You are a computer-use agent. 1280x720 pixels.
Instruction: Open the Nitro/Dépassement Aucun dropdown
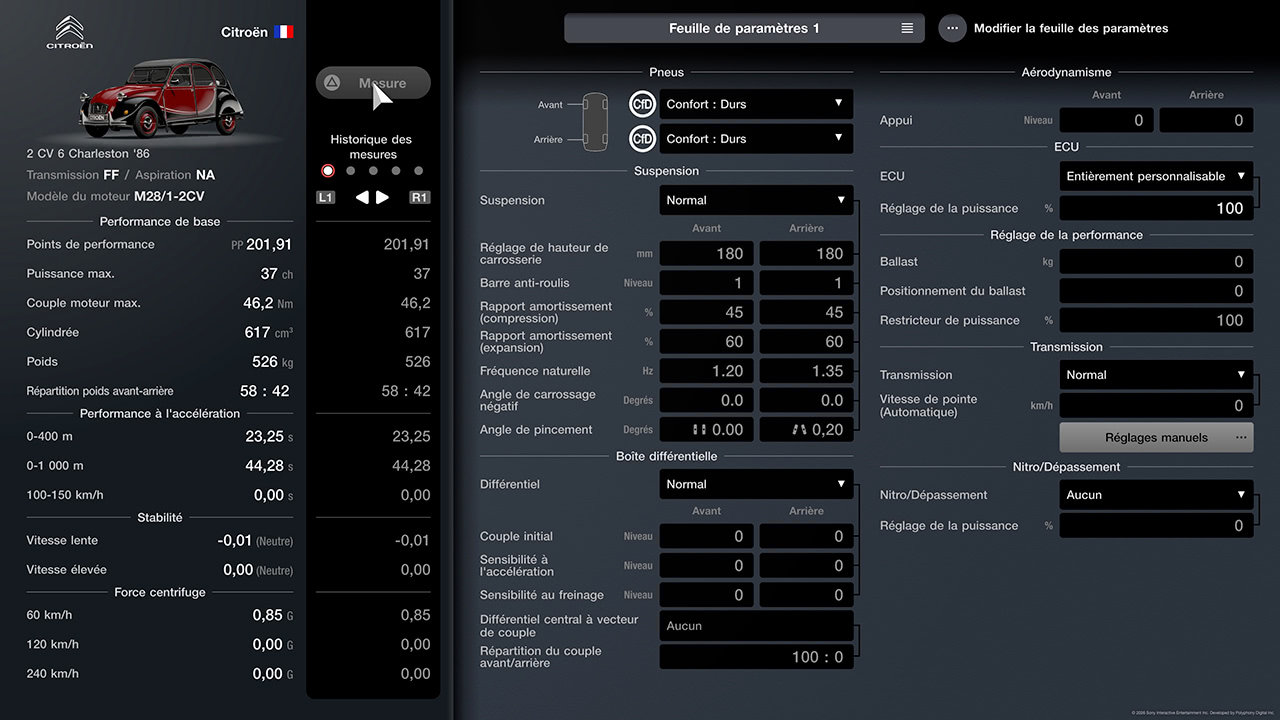coord(1156,495)
